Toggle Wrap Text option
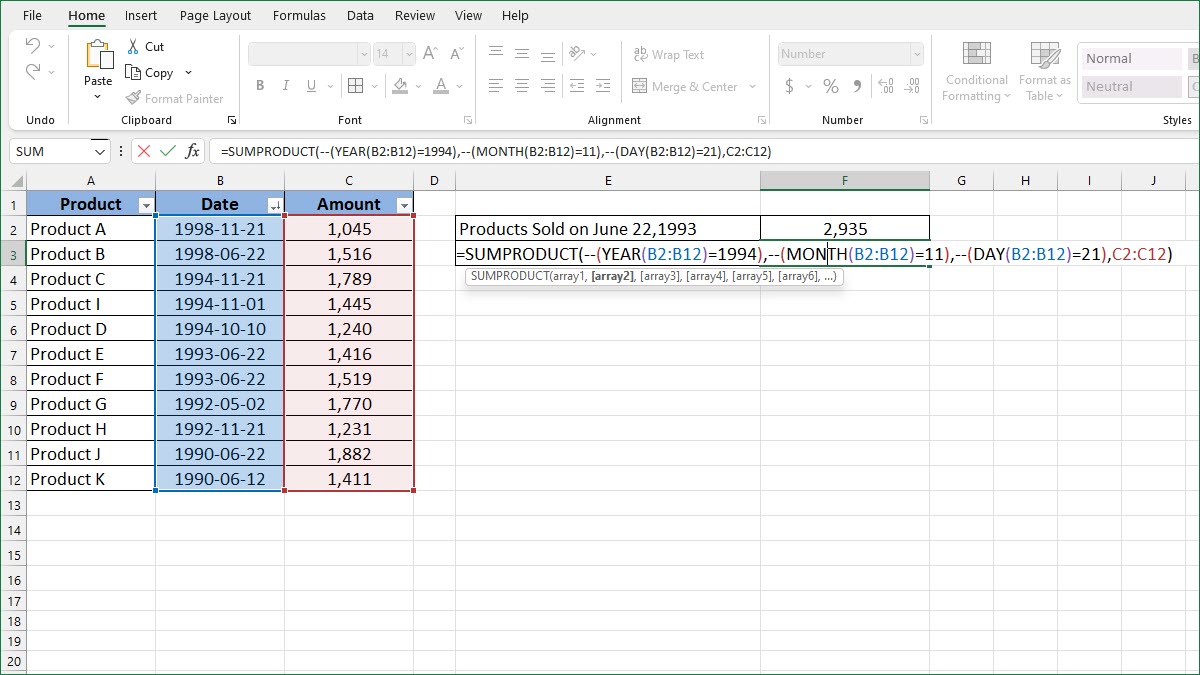Screen dimensions: 1200x675 click(x=668, y=55)
